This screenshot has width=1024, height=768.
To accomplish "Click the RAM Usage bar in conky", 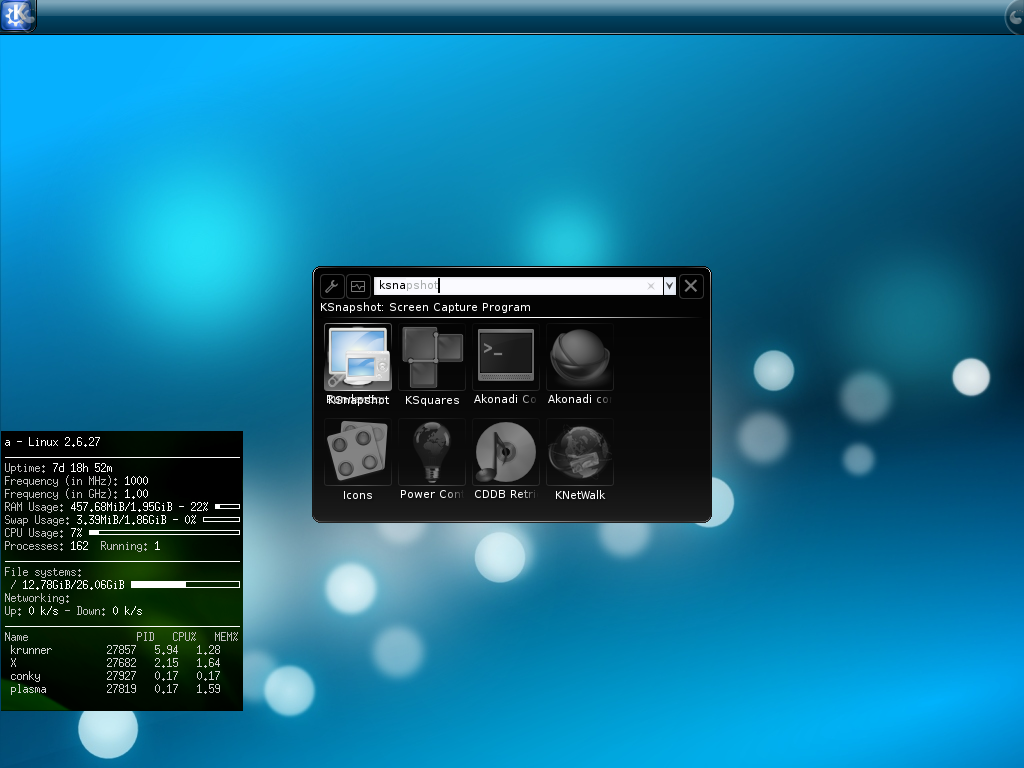I will click(x=227, y=506).
